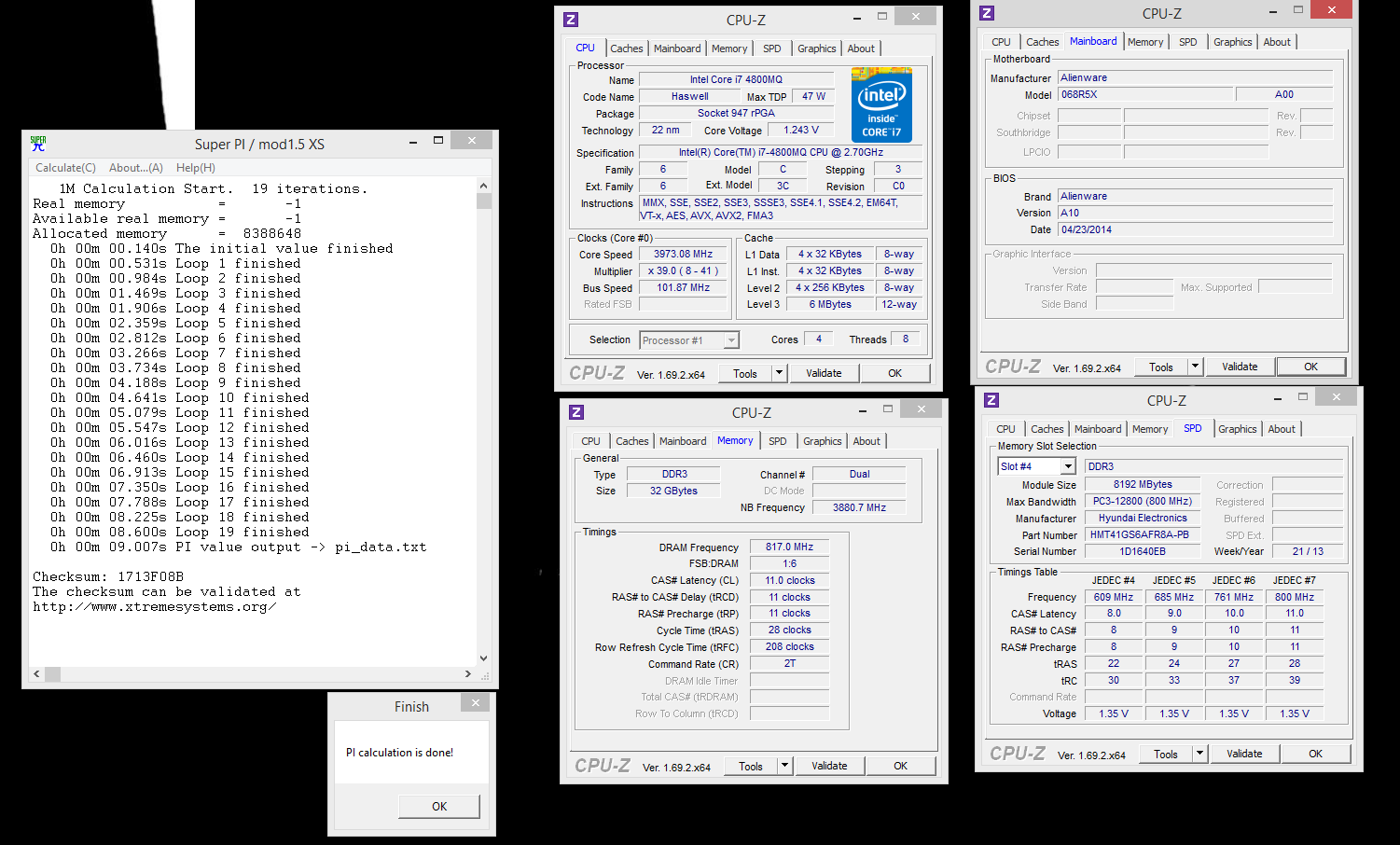
Task: Open About tab in Mainboard window
Action: coord(1277,42)
